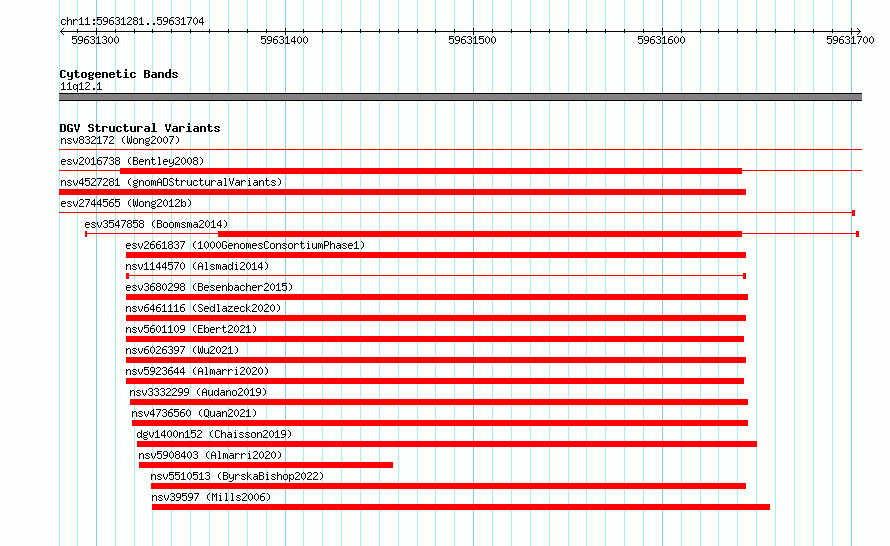The image size is (890, 546).
Task: Click ruler position 59631600
Action: pyautogui.click(x=661, y=40)
